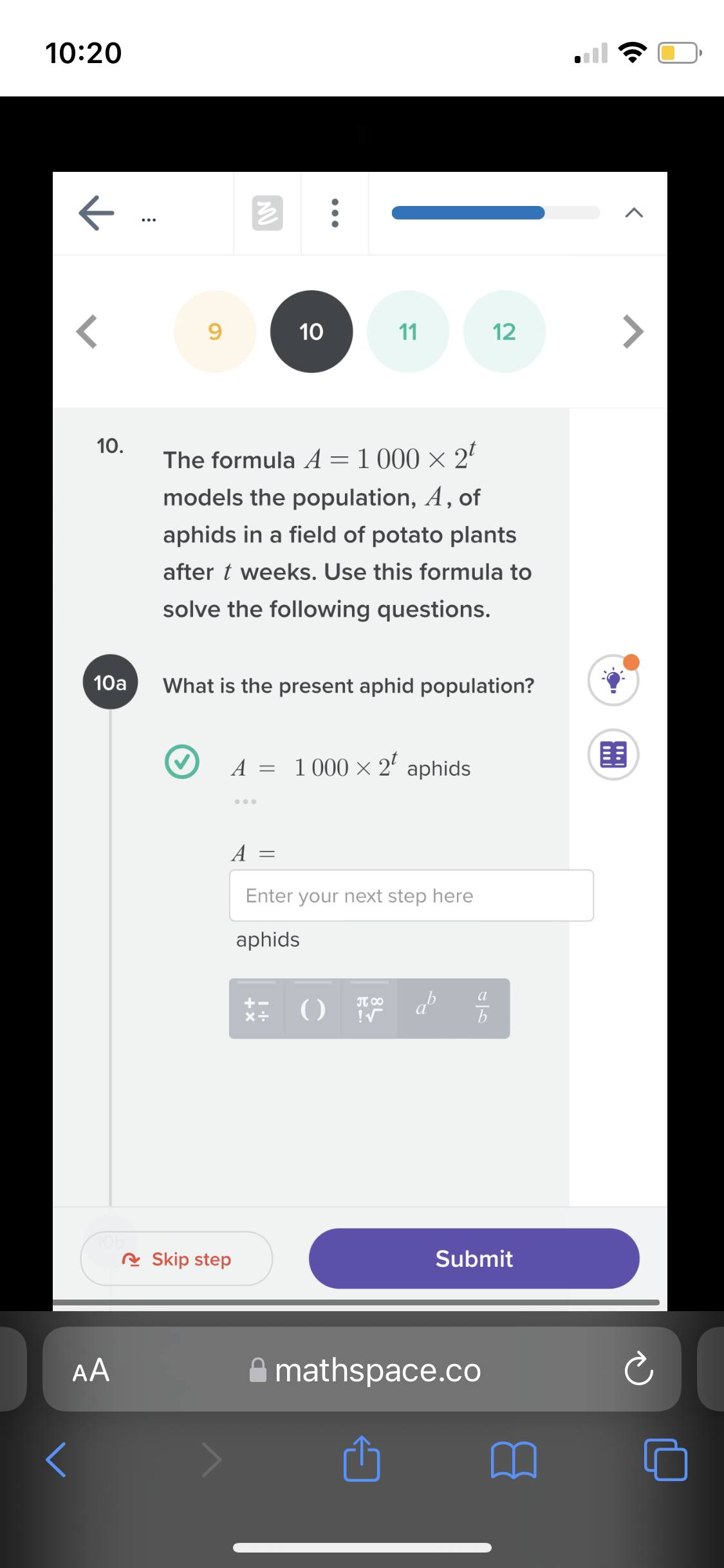The height and width of the screenshot is (1568, 724).
Task: Tap the next step input field
Action: (x=411, y=895)
